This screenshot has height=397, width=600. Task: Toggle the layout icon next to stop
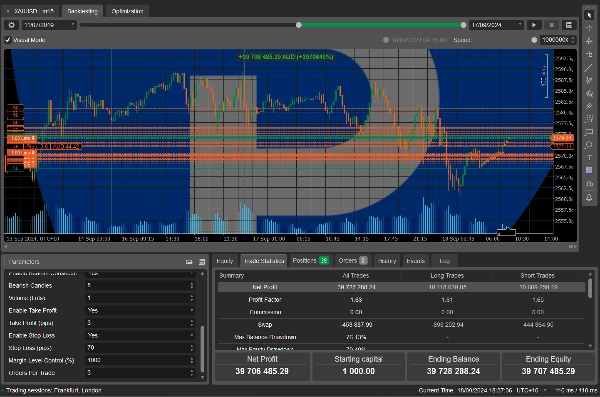point(569,25)
